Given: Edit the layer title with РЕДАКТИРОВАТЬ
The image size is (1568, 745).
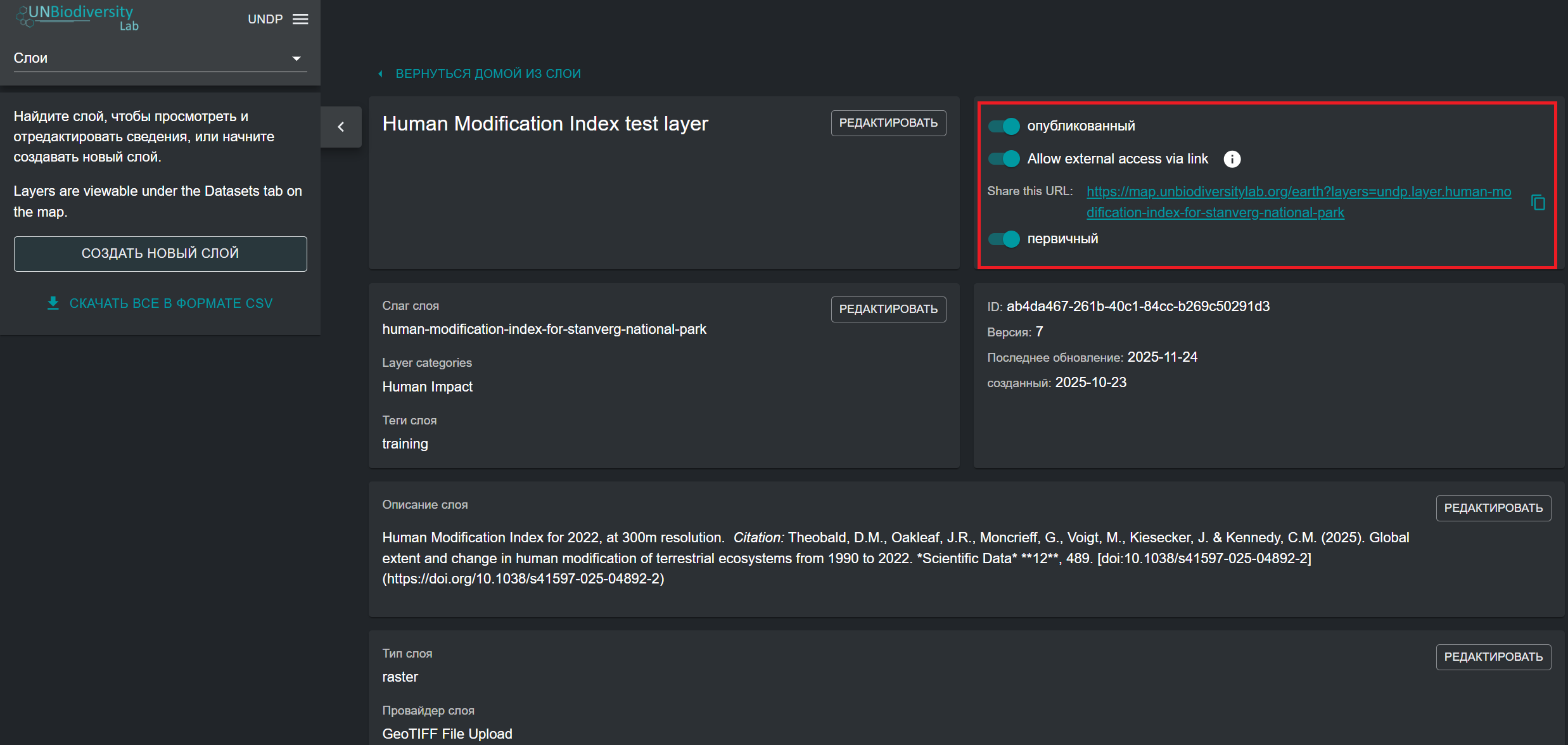Looking at the screenshot, I should (x=888, y=123).
